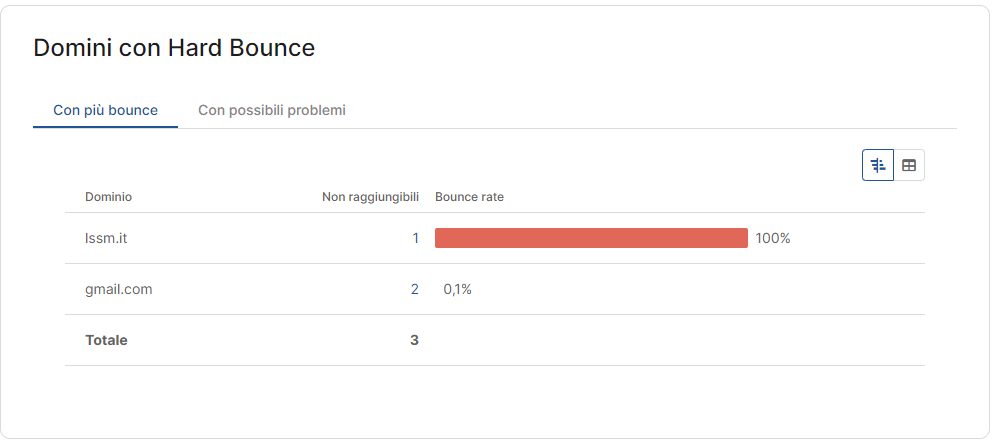993x440 pixels.
Task: Click the Domini con Hard Bounce heading
Action: [174, 48]
